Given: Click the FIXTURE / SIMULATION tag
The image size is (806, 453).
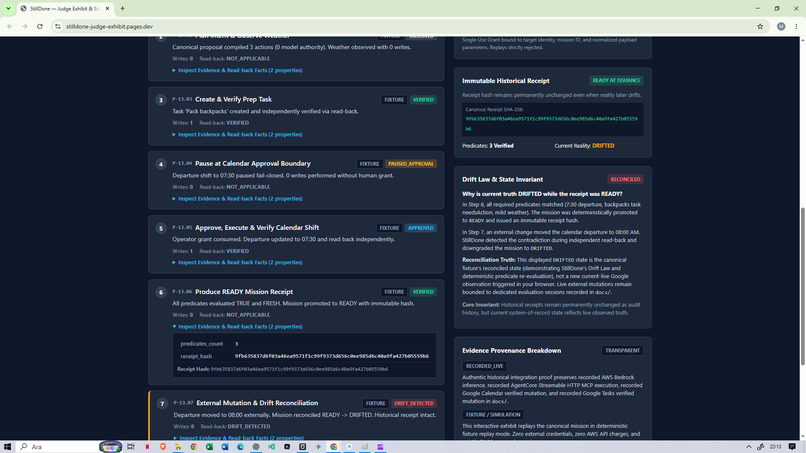Looking at the screenshot, I should pyautogui.click(x=492, y=414).
